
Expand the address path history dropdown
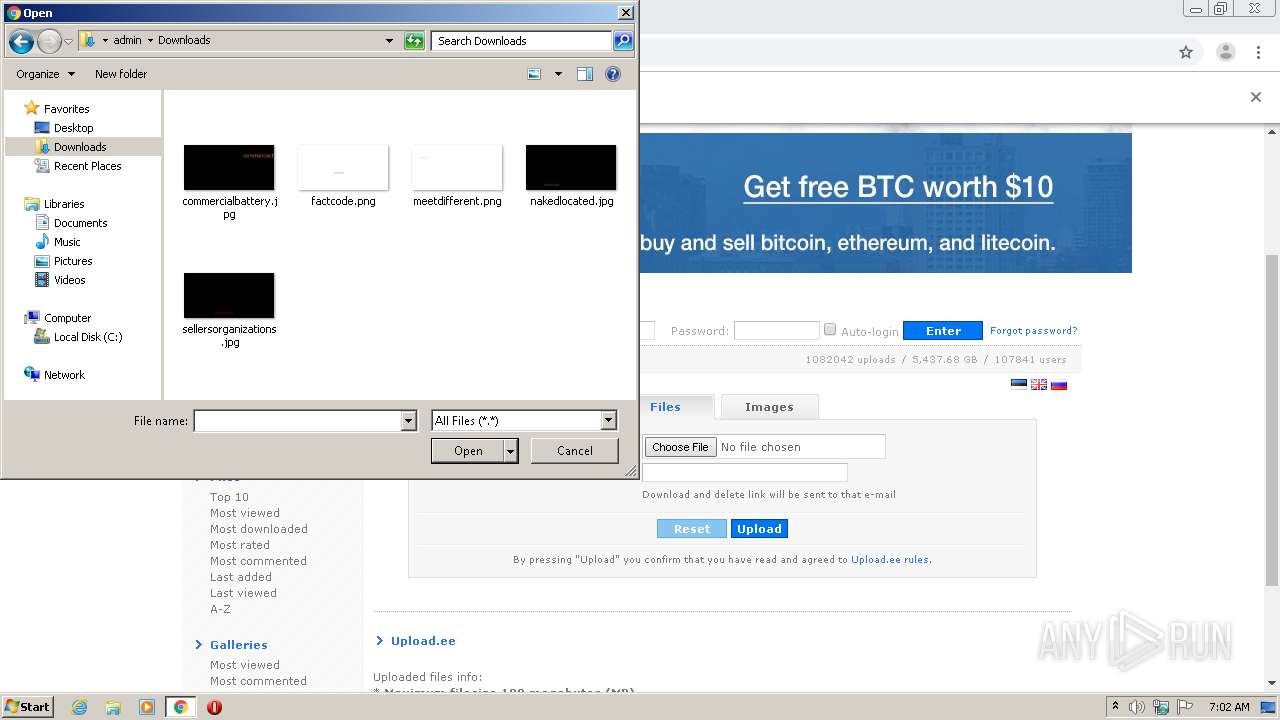(x=389, y=41)
